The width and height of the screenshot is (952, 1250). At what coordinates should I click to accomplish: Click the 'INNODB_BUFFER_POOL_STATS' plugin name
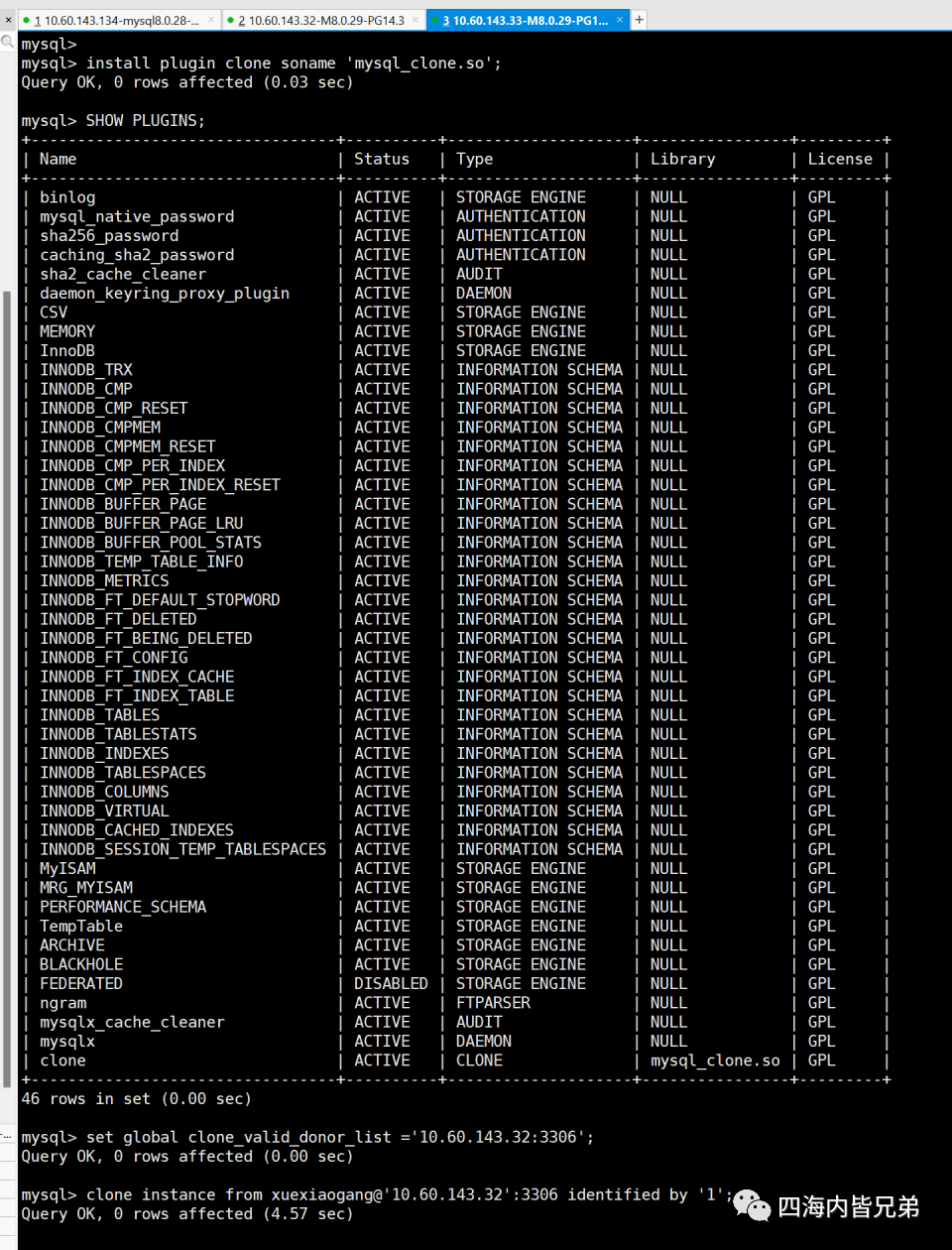tap(151, 543)
